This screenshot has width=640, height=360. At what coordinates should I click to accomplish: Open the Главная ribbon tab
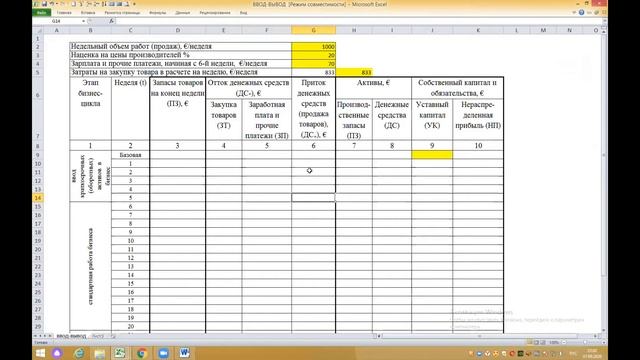coord(64,13)
